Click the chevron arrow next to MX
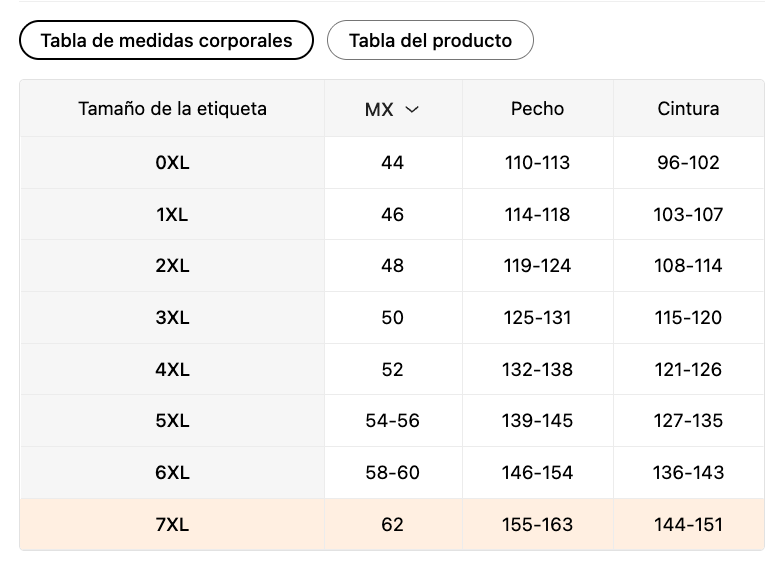This screenshot has width=782, height=566. click(412, 109)
